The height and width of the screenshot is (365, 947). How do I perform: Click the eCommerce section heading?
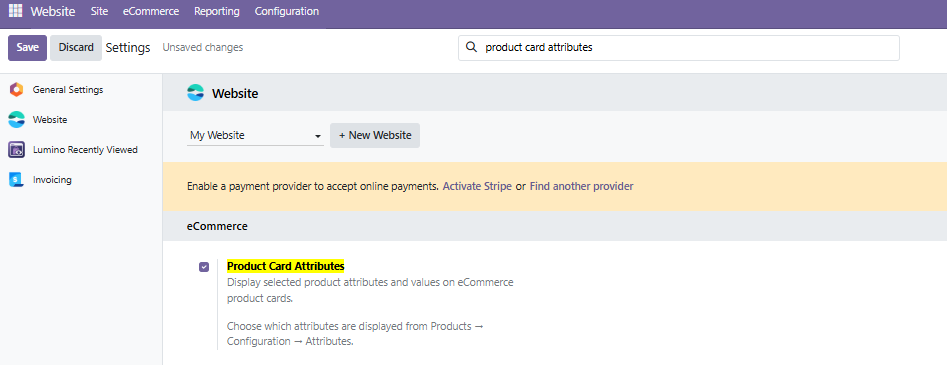pyautogui.click(x=217, y=226)
